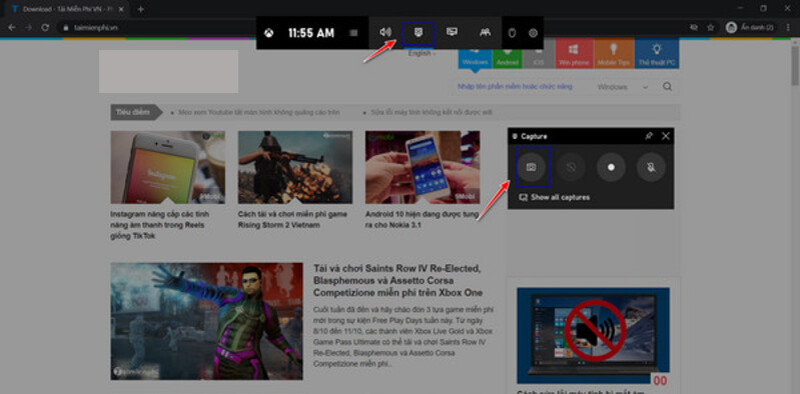Click record last 30 seconds button

571,167
